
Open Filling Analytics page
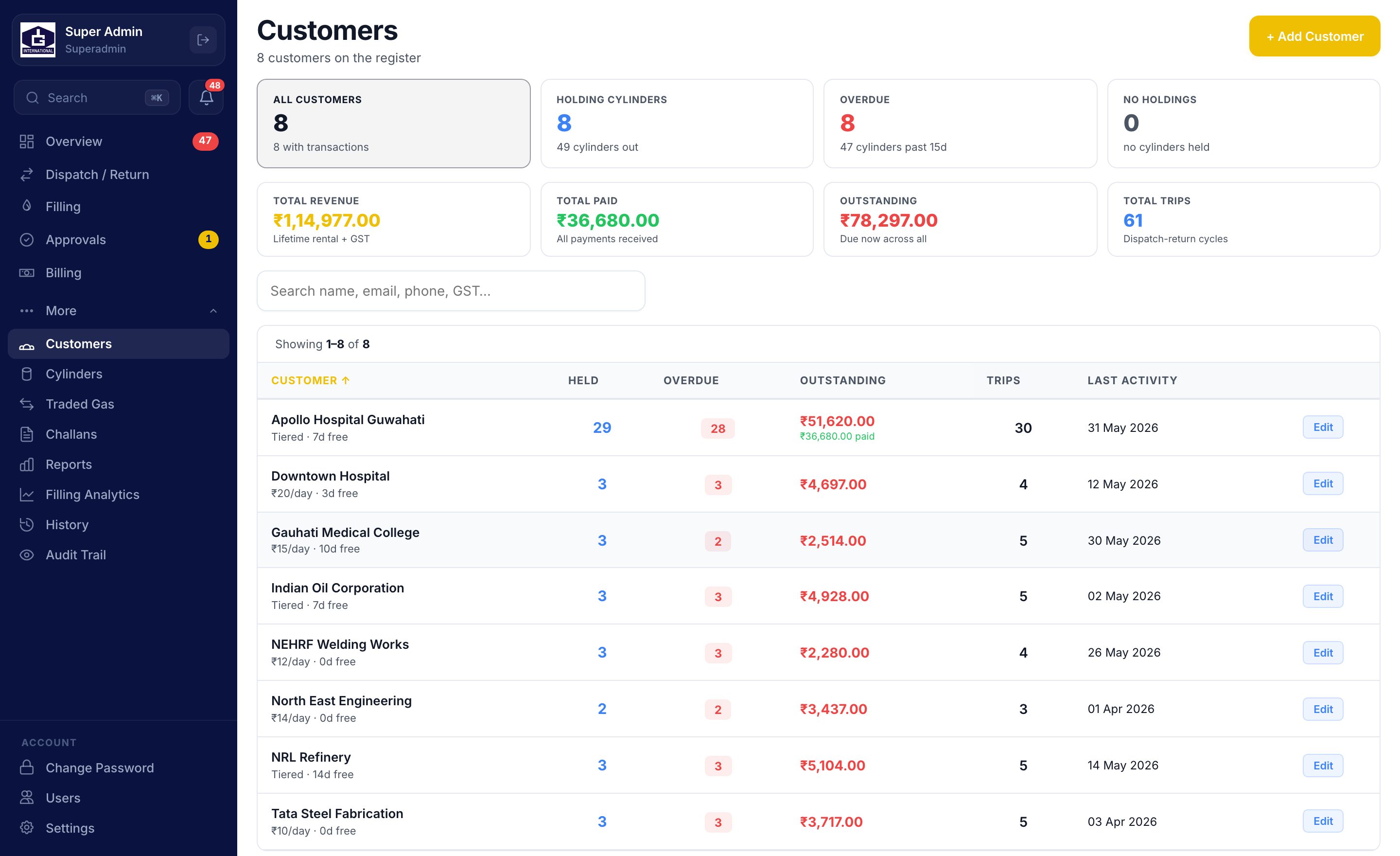click(118, 495)
